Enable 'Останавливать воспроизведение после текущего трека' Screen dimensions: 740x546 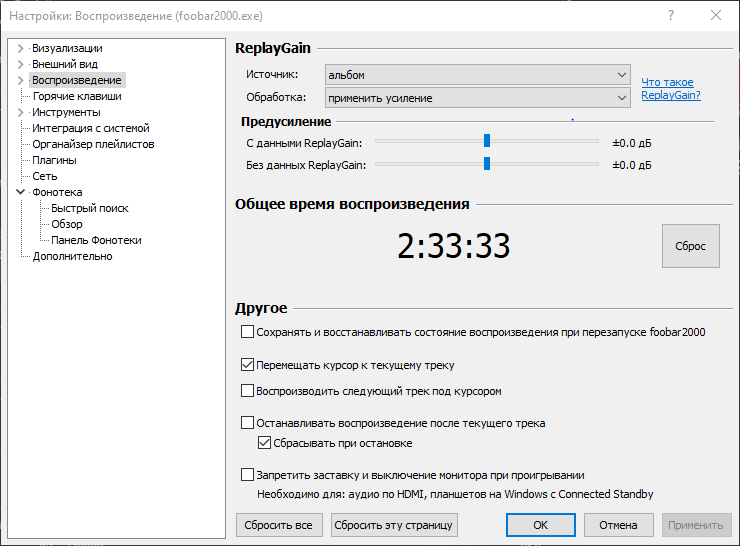coord(248,423)
